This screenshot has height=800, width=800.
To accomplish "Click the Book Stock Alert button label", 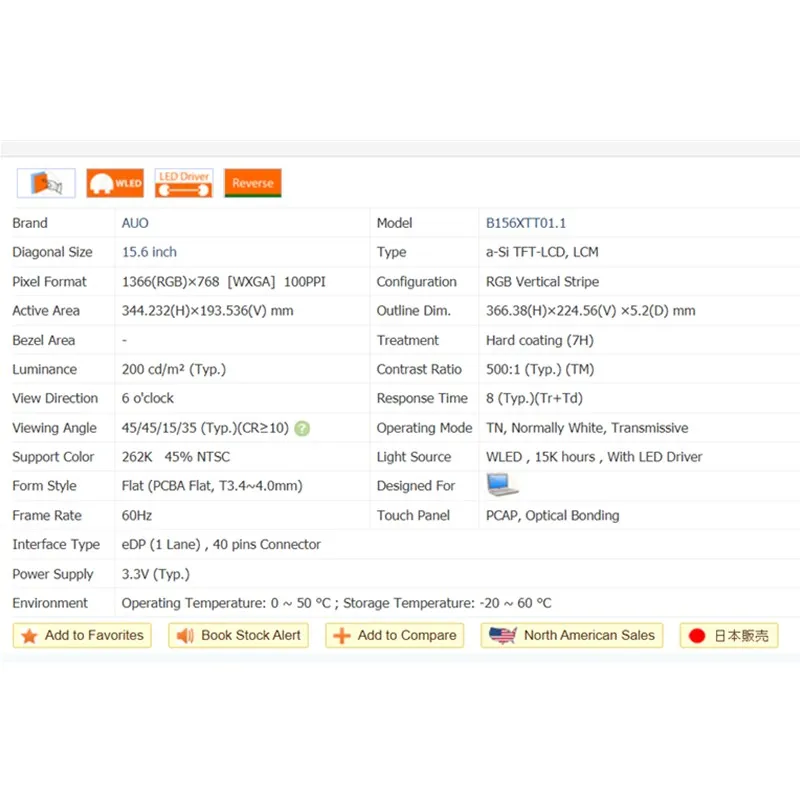I will point(251,635).
